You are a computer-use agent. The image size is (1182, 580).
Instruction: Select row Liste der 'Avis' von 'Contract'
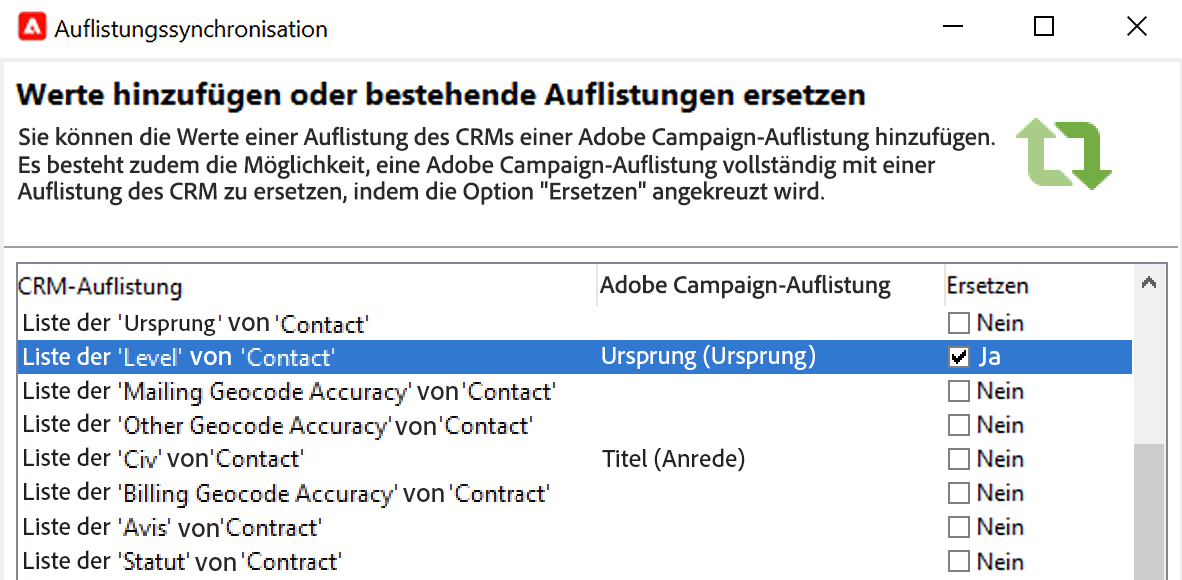[171, 527]
